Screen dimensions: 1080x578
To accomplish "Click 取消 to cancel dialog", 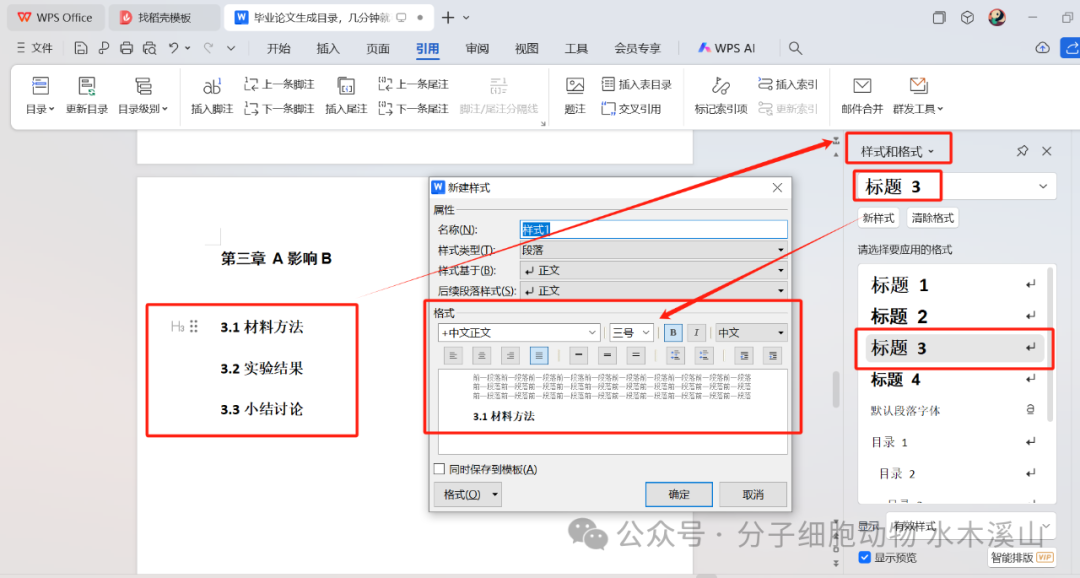I will click(753, 495).
